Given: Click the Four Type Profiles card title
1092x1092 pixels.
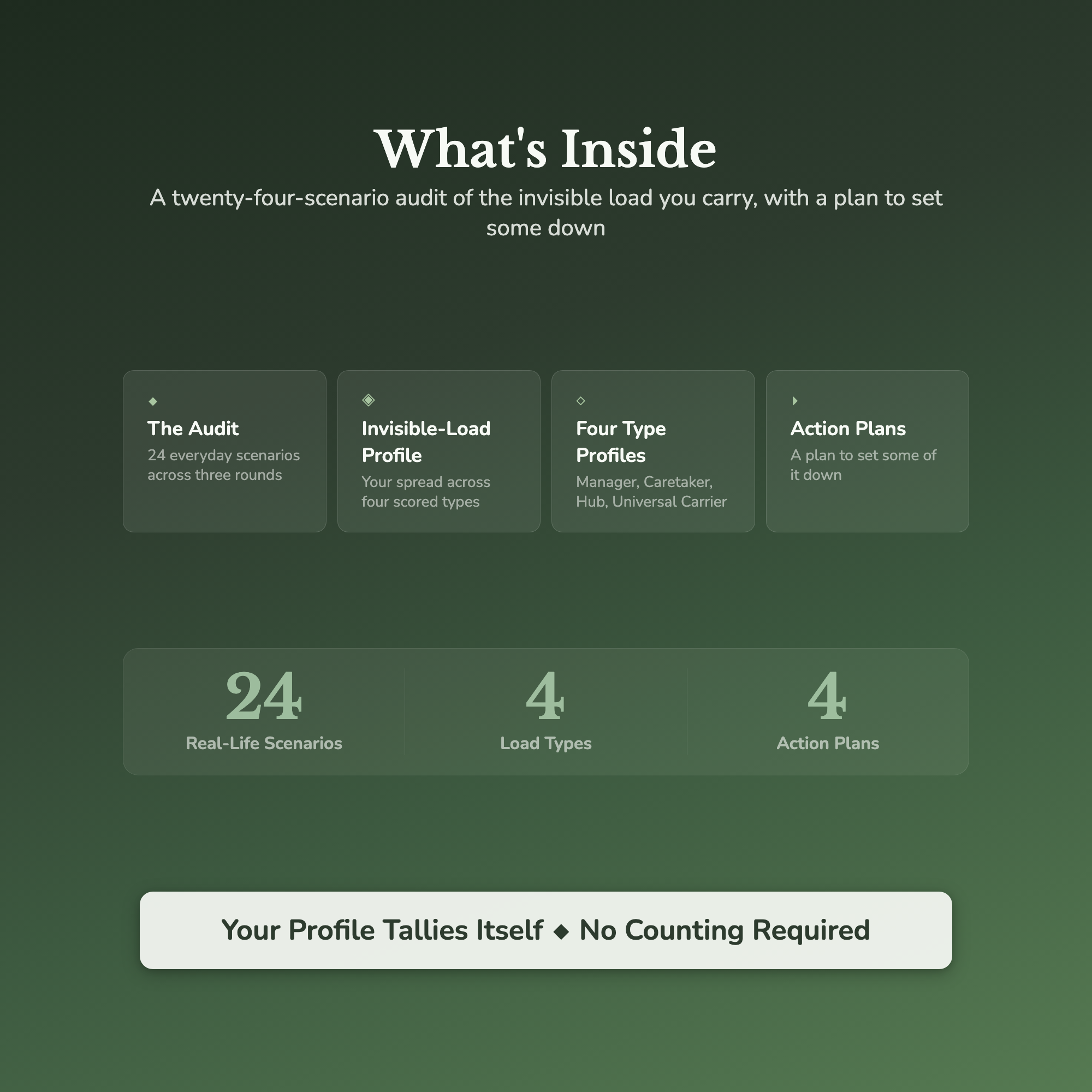Looking at the screenshot, I should point(621,442).
